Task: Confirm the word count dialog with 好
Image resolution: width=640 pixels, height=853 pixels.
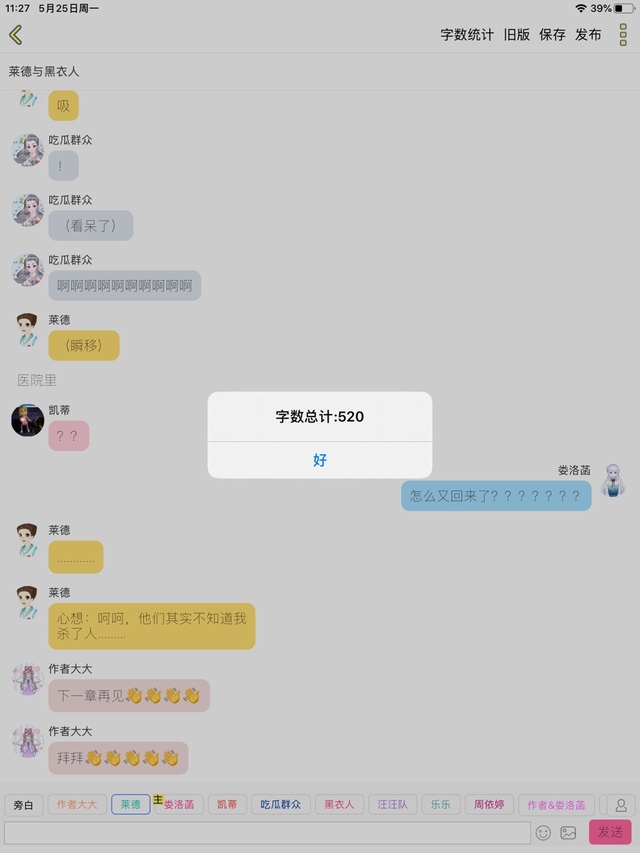Action: pos(320,460)
